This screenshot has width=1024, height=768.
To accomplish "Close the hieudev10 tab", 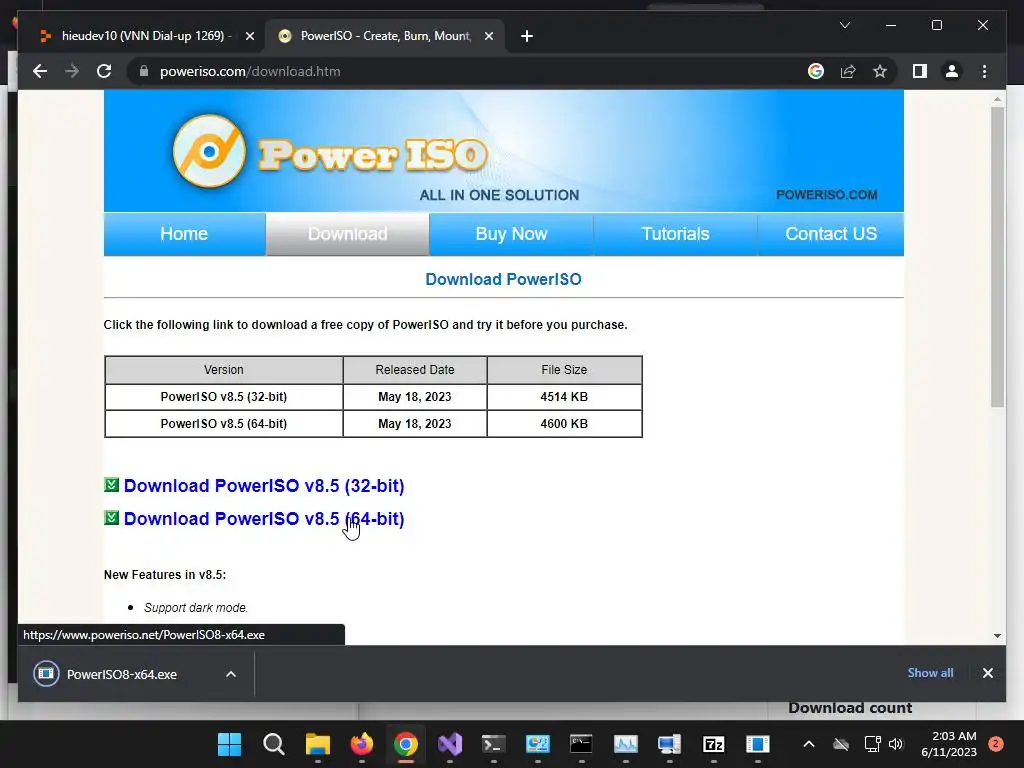I will click(249, 36).
